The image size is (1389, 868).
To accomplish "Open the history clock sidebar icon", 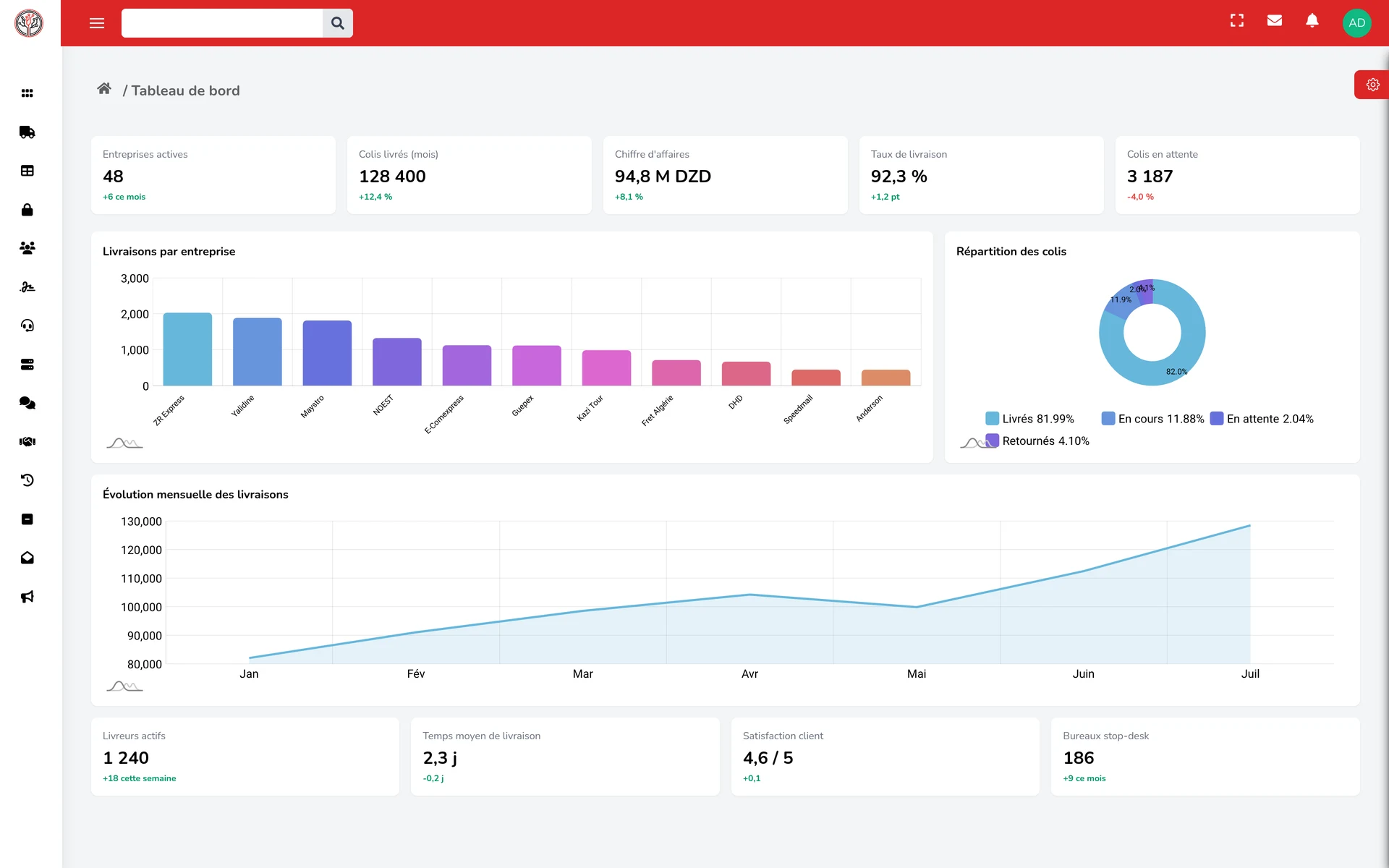I will [27, 480].
